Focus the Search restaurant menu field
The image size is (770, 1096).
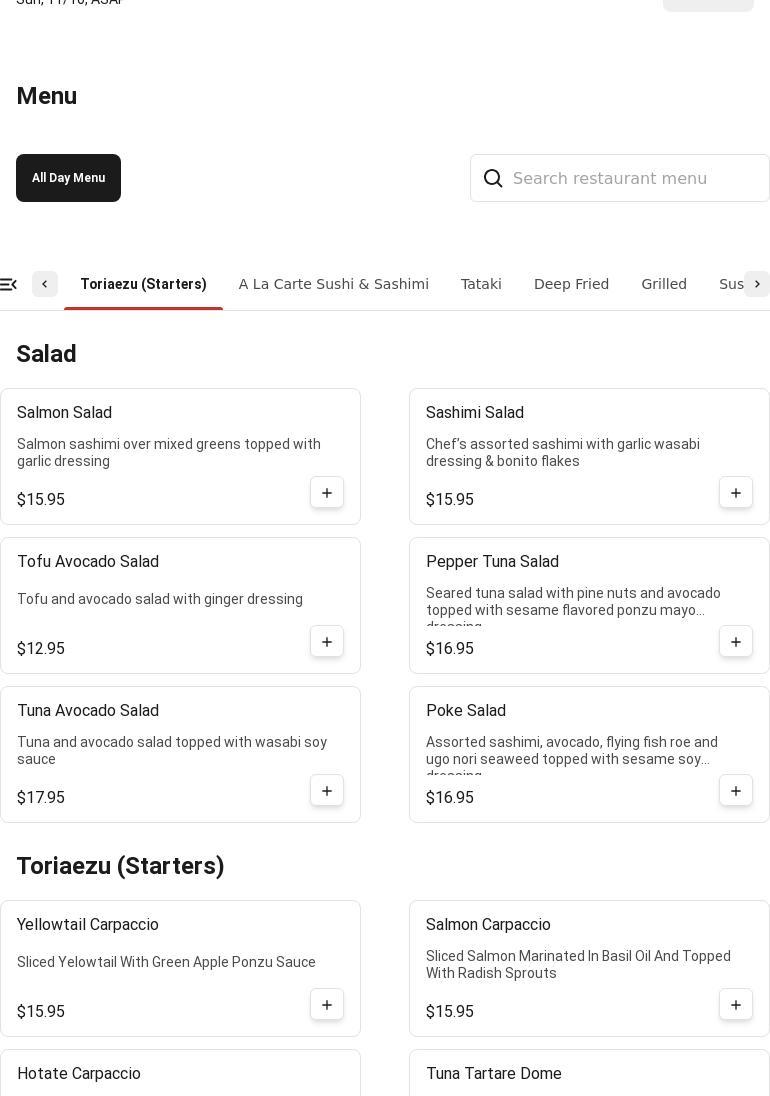click(x=635, y=178)
